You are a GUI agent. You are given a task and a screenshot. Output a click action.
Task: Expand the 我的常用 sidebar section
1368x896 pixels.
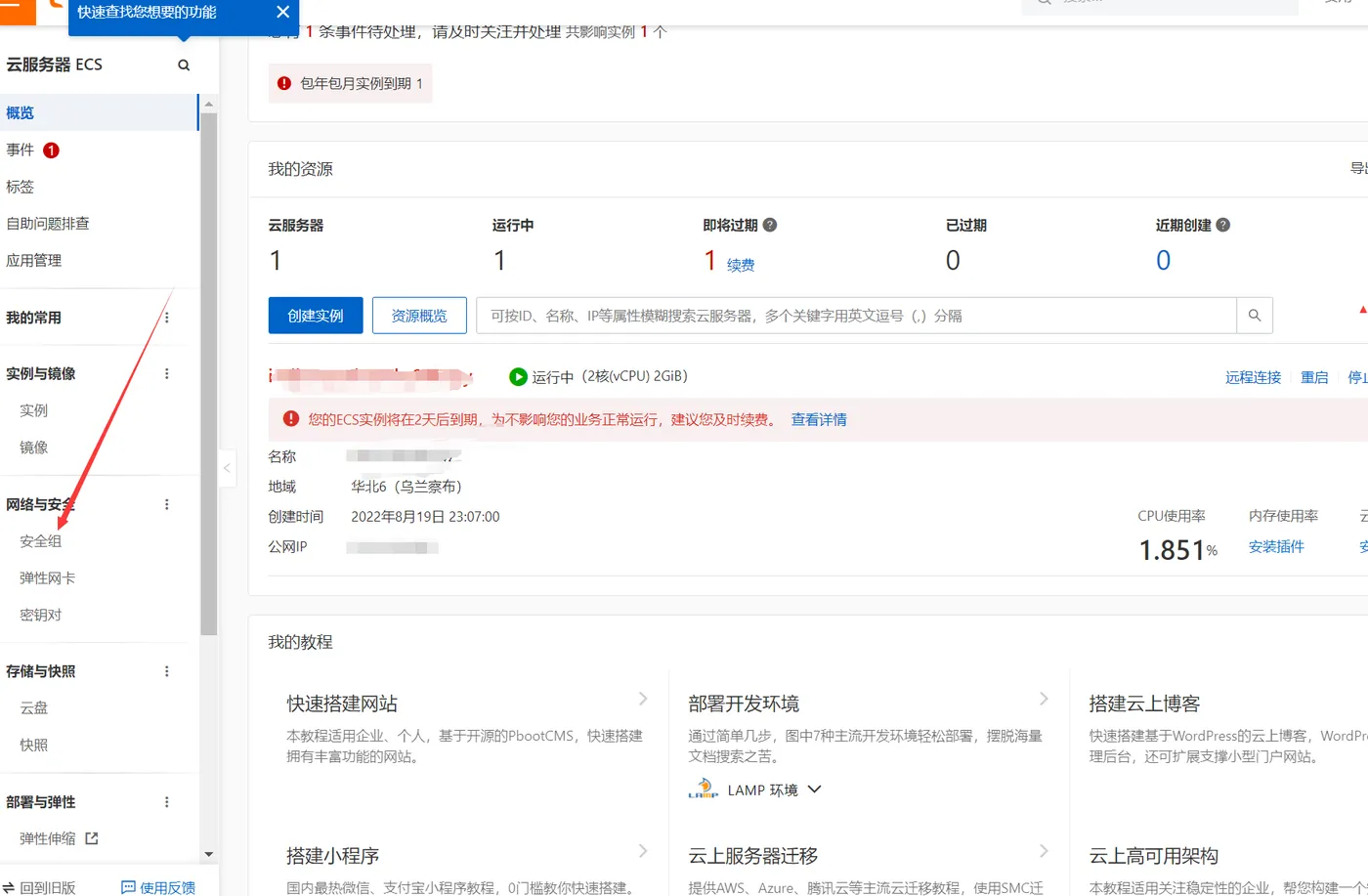pos(34,318)
